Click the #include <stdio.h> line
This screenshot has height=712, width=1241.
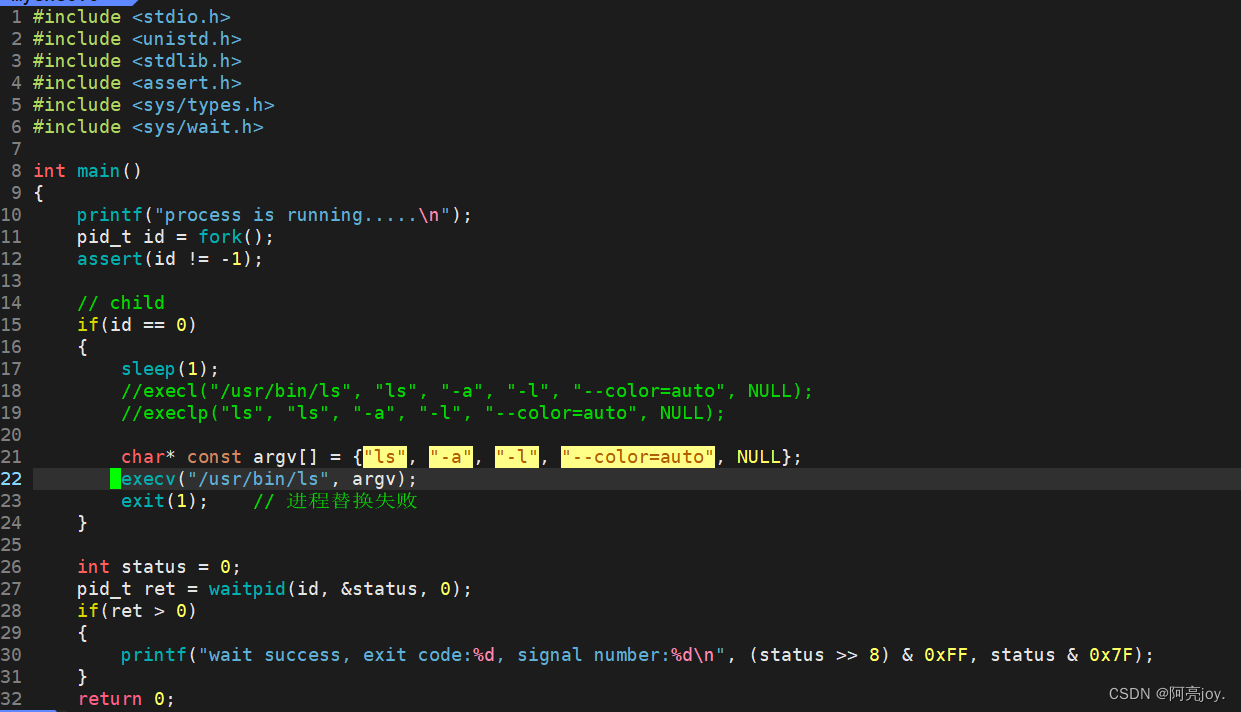[131, 17]
